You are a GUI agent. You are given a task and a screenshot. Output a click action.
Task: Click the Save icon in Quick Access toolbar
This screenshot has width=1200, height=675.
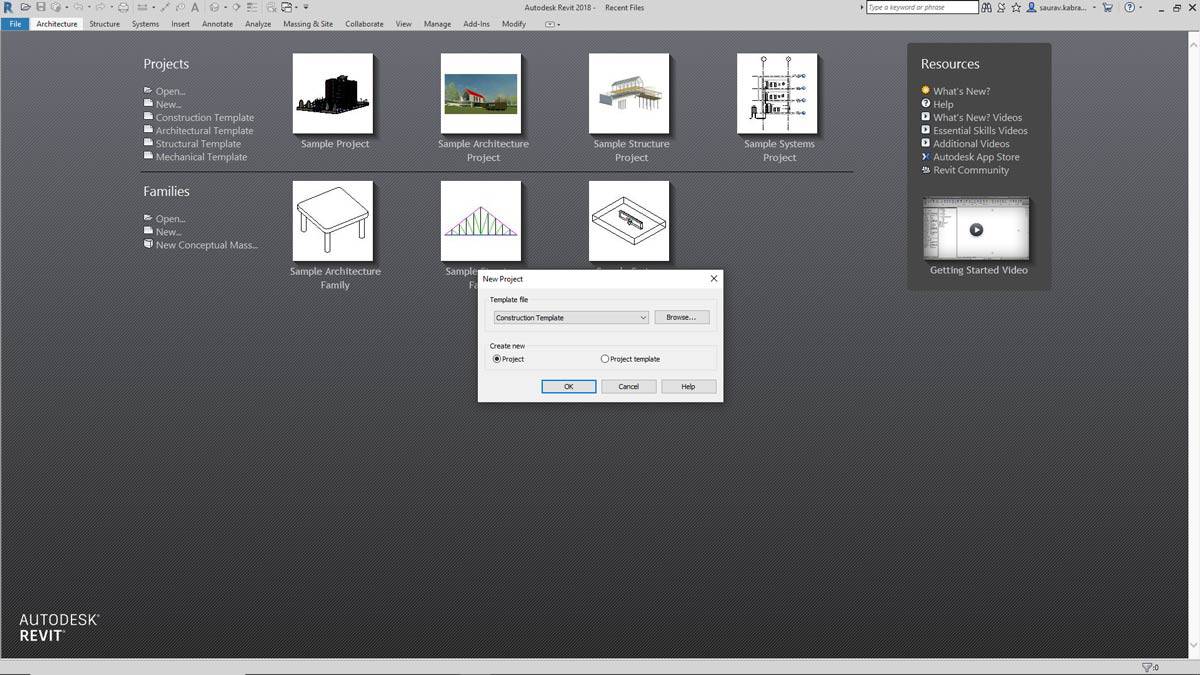[41, 7]
